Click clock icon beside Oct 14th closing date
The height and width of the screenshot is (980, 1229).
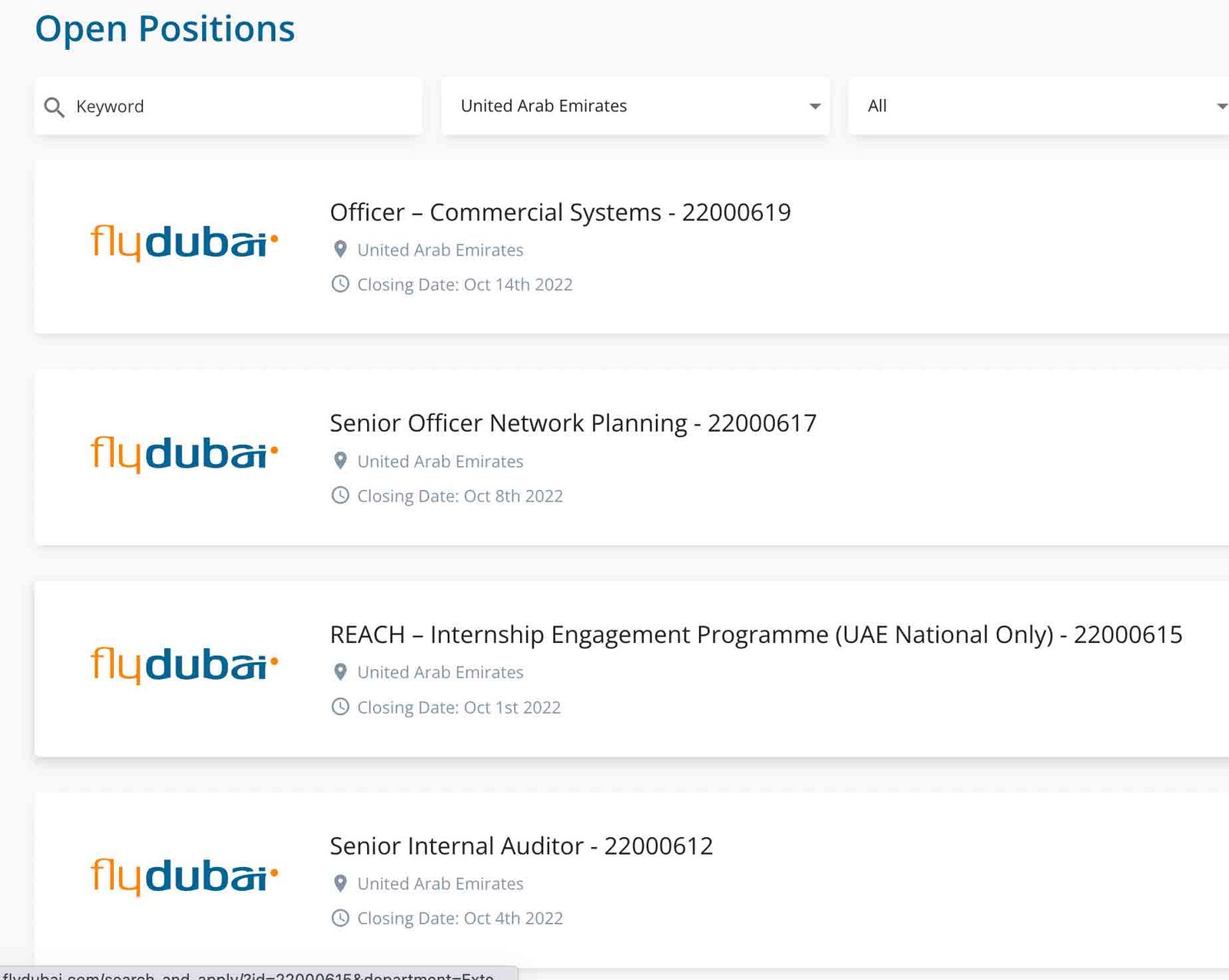pos(340,284)
